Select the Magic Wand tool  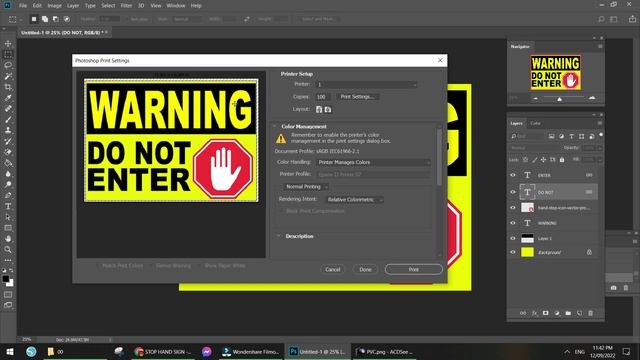[8, 76]
